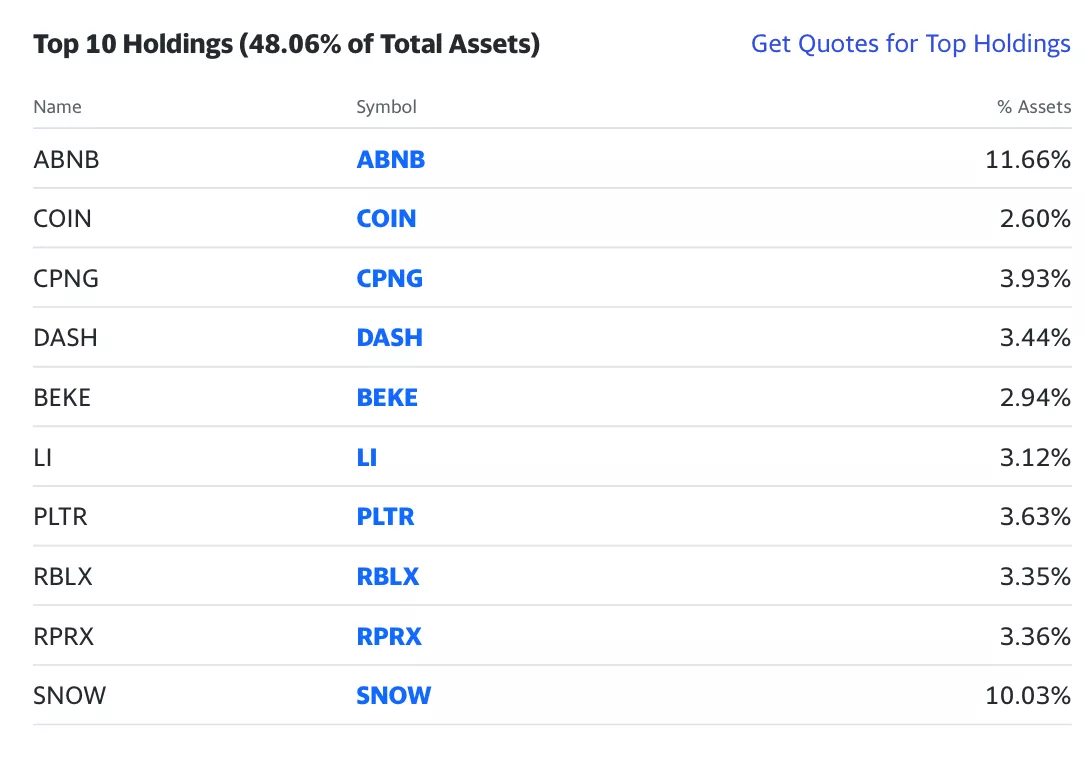Open the CPNG symbol quote link

(x=389, y=278)
